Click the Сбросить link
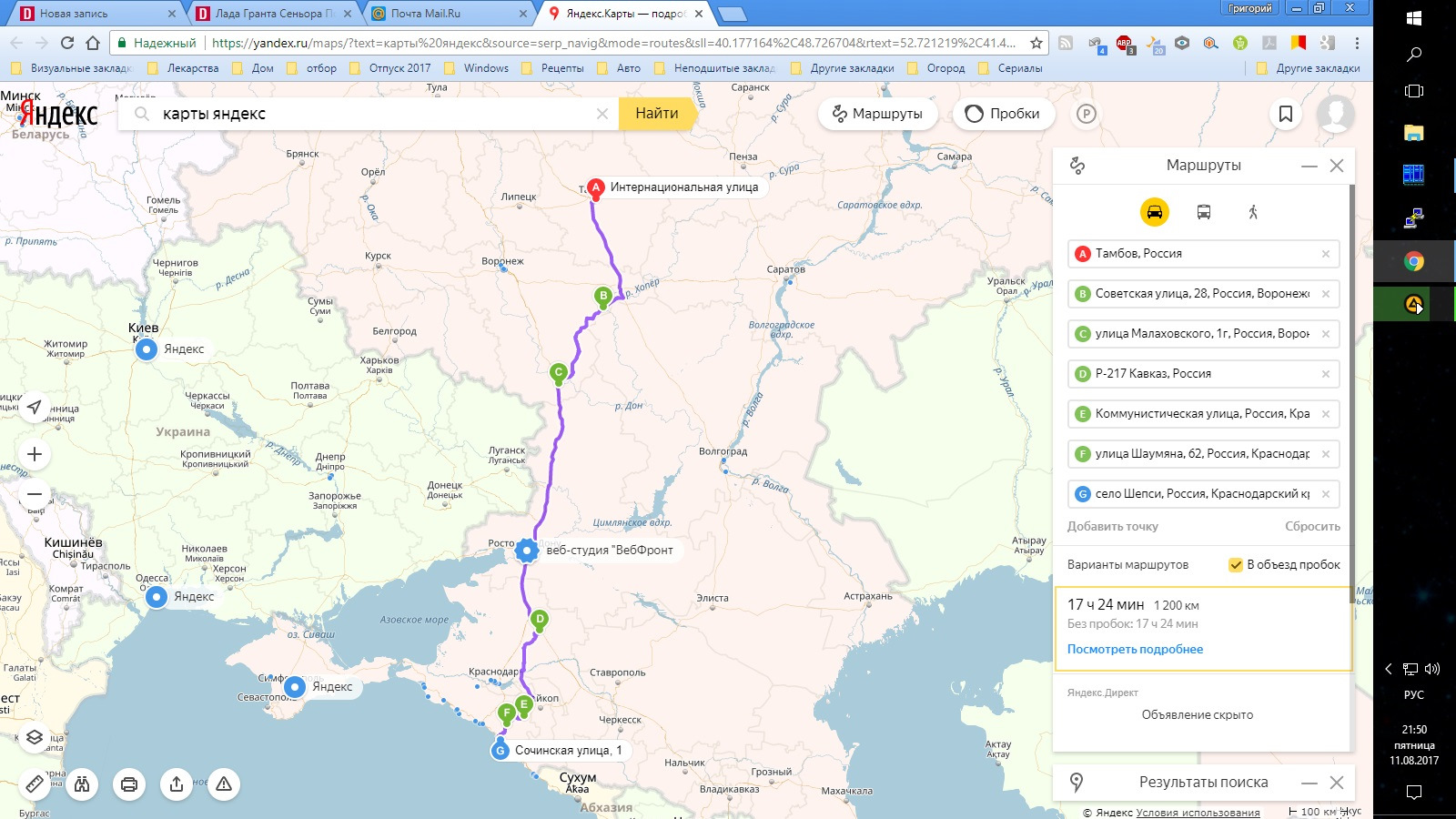The width and height of the screenshot is (1456, 819). tap(1312, 526)
